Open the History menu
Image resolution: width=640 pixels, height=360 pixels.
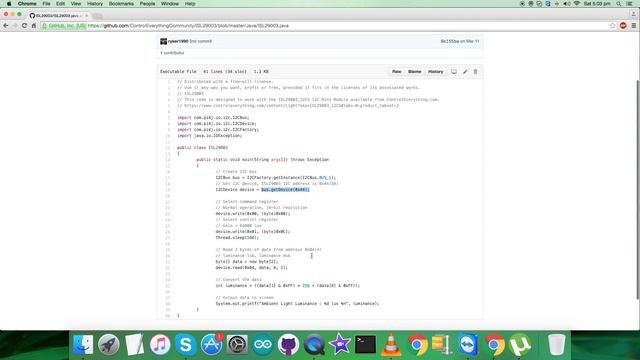[95, 4]
